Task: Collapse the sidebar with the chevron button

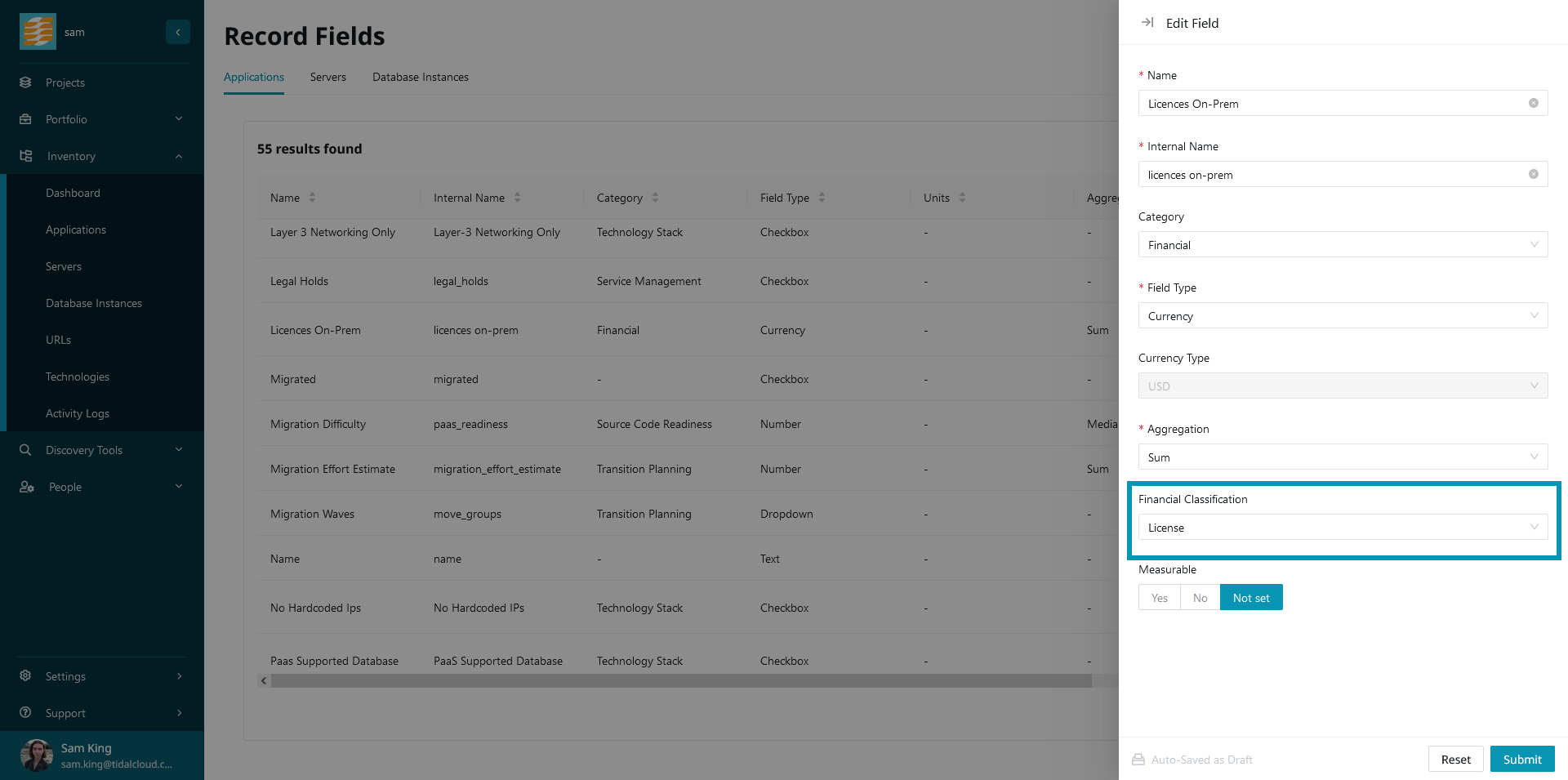Action: (x=177, y=32)
